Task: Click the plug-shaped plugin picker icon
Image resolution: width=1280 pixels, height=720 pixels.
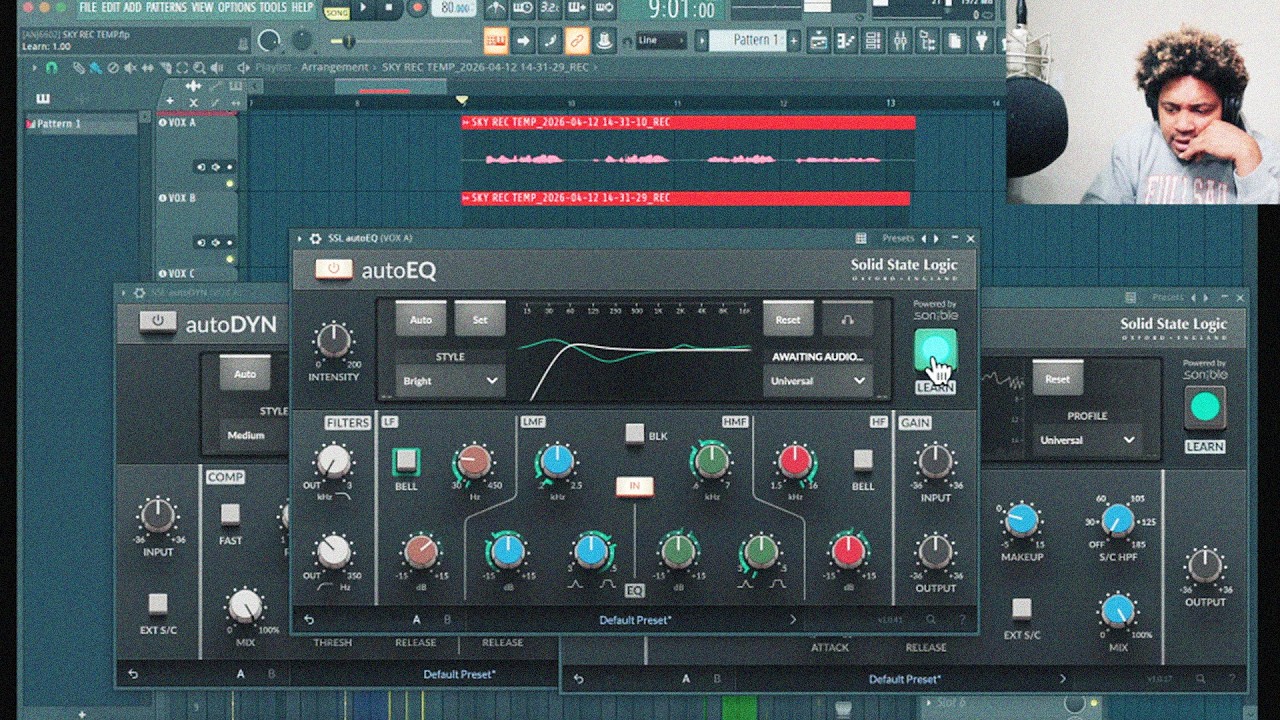Action: point(981,41)
